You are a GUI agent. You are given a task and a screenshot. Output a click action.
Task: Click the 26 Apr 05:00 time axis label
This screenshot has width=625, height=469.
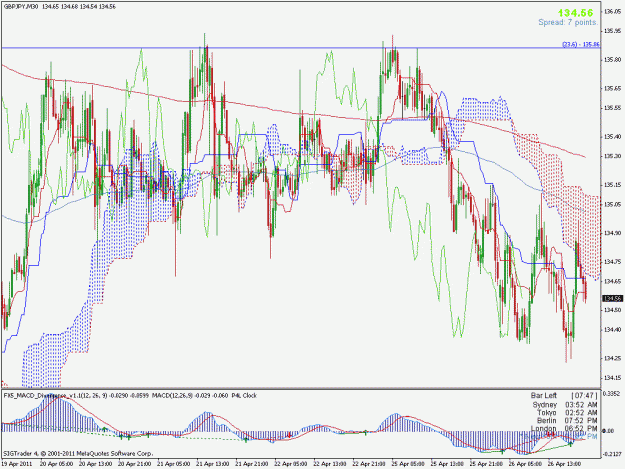click(x=525, y=464)
